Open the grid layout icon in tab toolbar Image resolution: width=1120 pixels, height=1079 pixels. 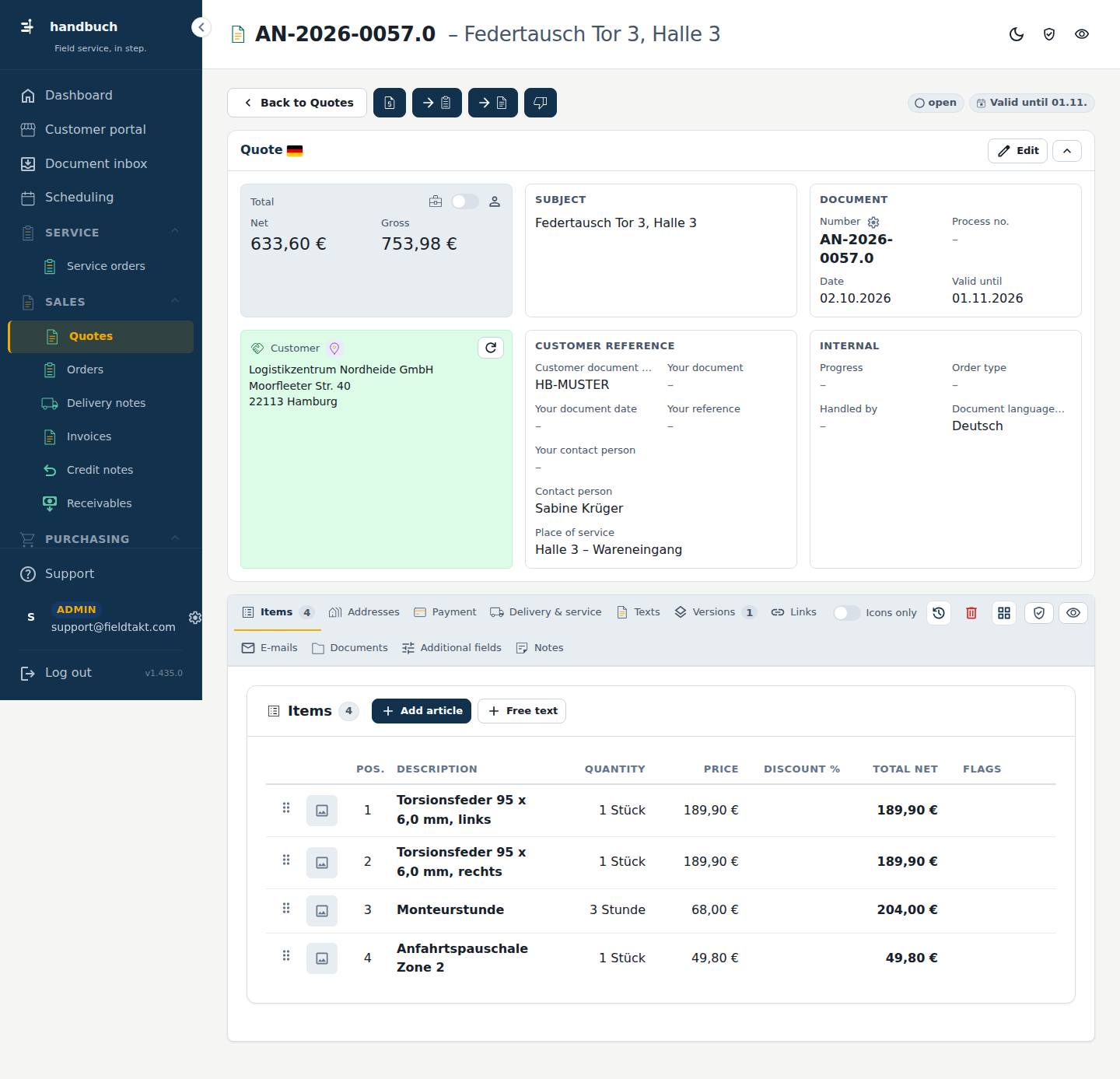pyautogui.click(x=1004, y=613)
